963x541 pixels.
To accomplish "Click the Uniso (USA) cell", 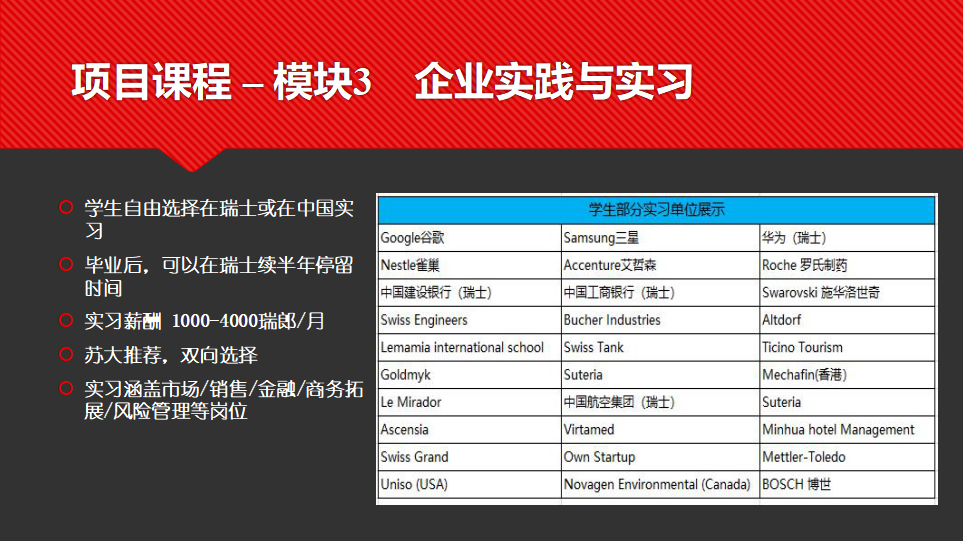I will (470, 485).
